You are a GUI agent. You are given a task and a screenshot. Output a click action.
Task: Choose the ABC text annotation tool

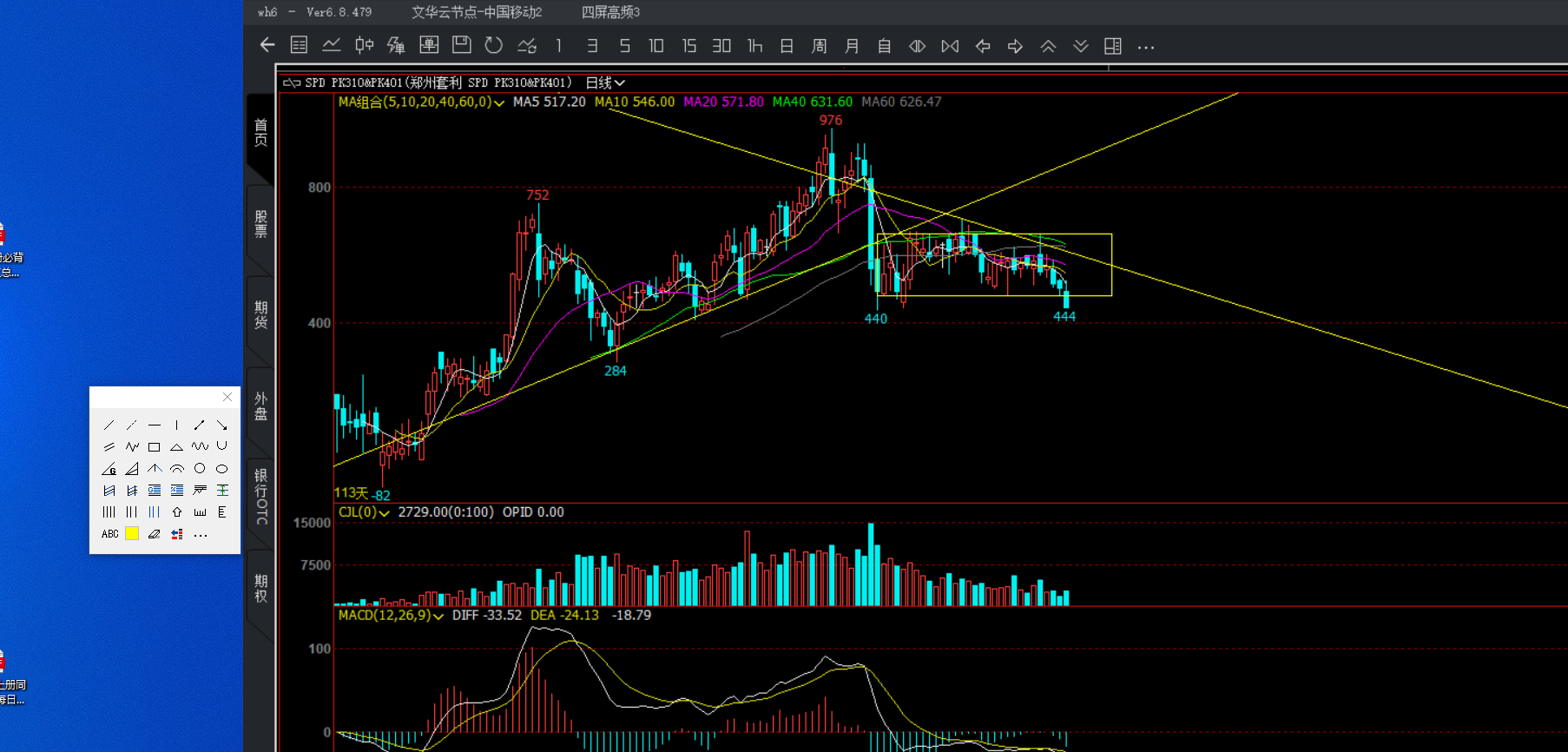[109, 534]
